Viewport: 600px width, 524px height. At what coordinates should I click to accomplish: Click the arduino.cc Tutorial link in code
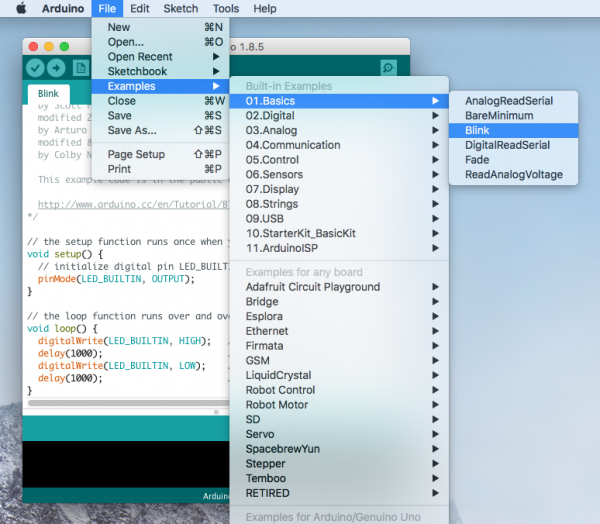click(133, 204)
